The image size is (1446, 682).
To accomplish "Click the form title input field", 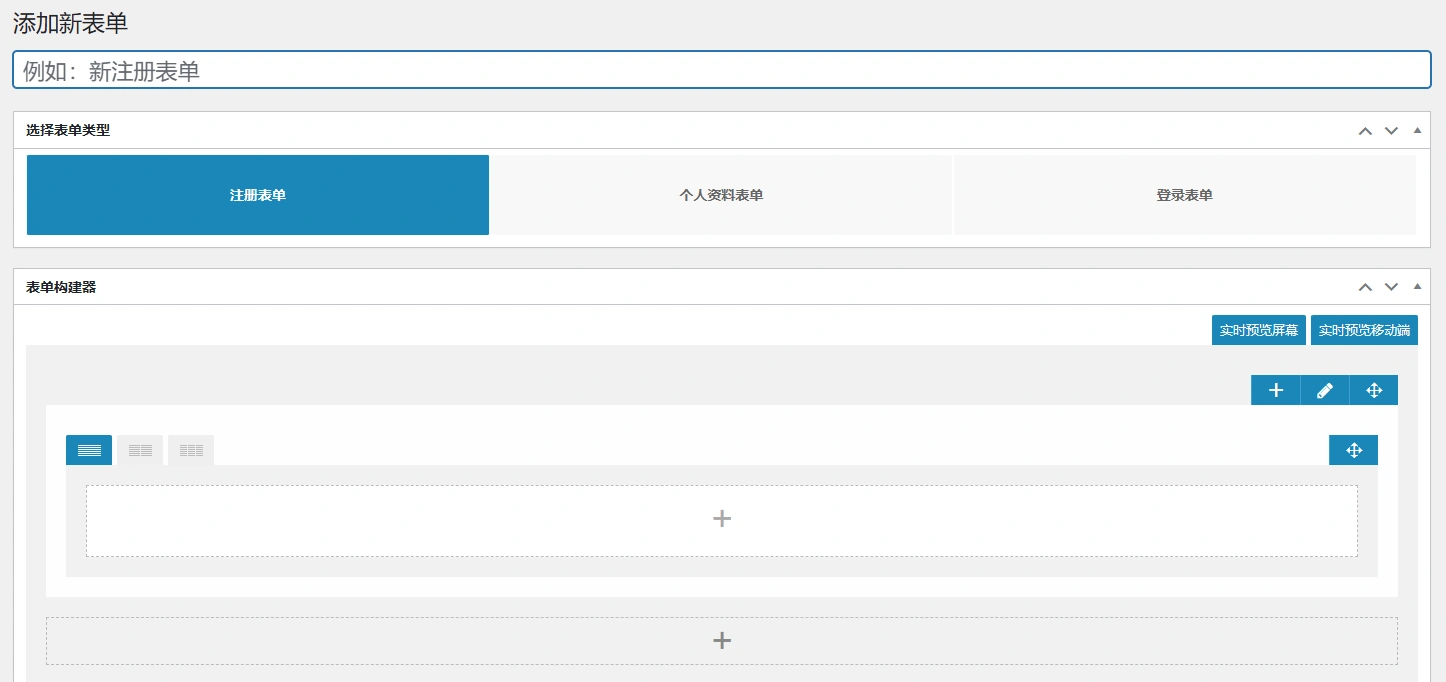I will tap(721, 70).
